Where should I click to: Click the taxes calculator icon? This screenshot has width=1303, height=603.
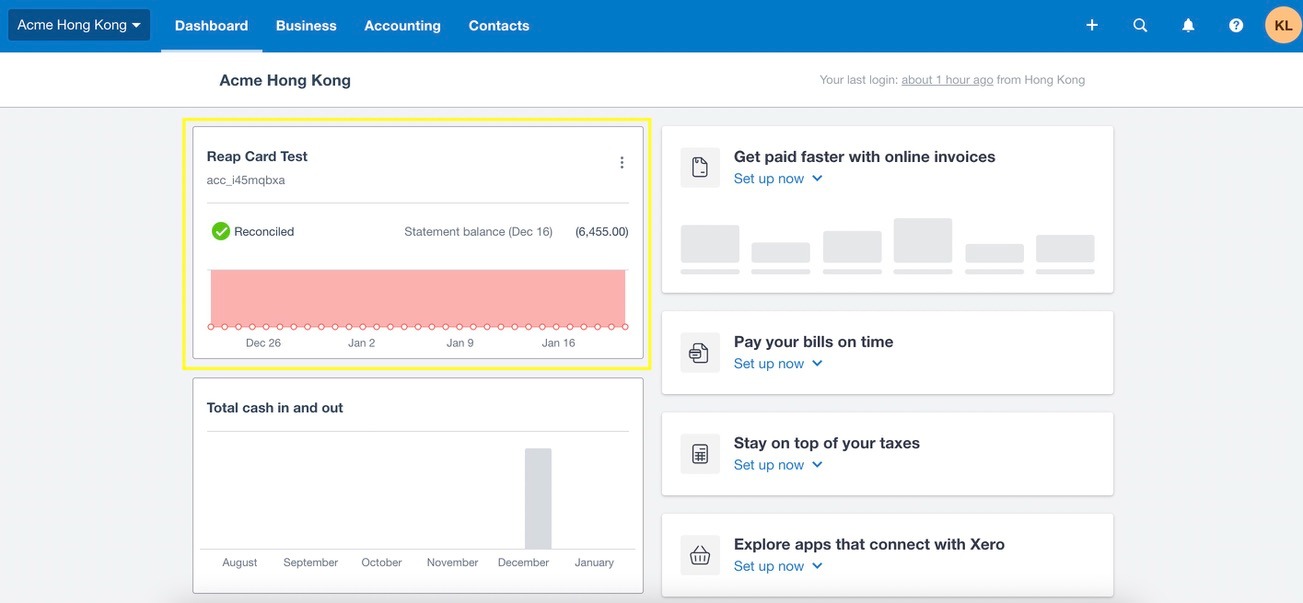[700, 454]
